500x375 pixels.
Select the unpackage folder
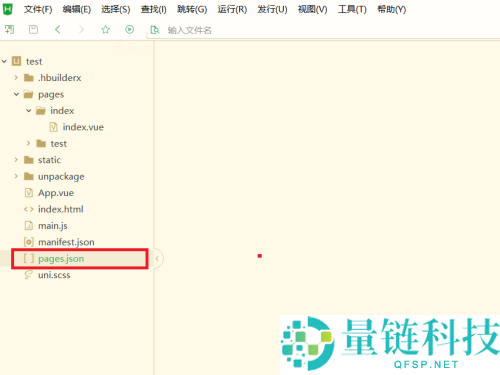pos(61,177)
